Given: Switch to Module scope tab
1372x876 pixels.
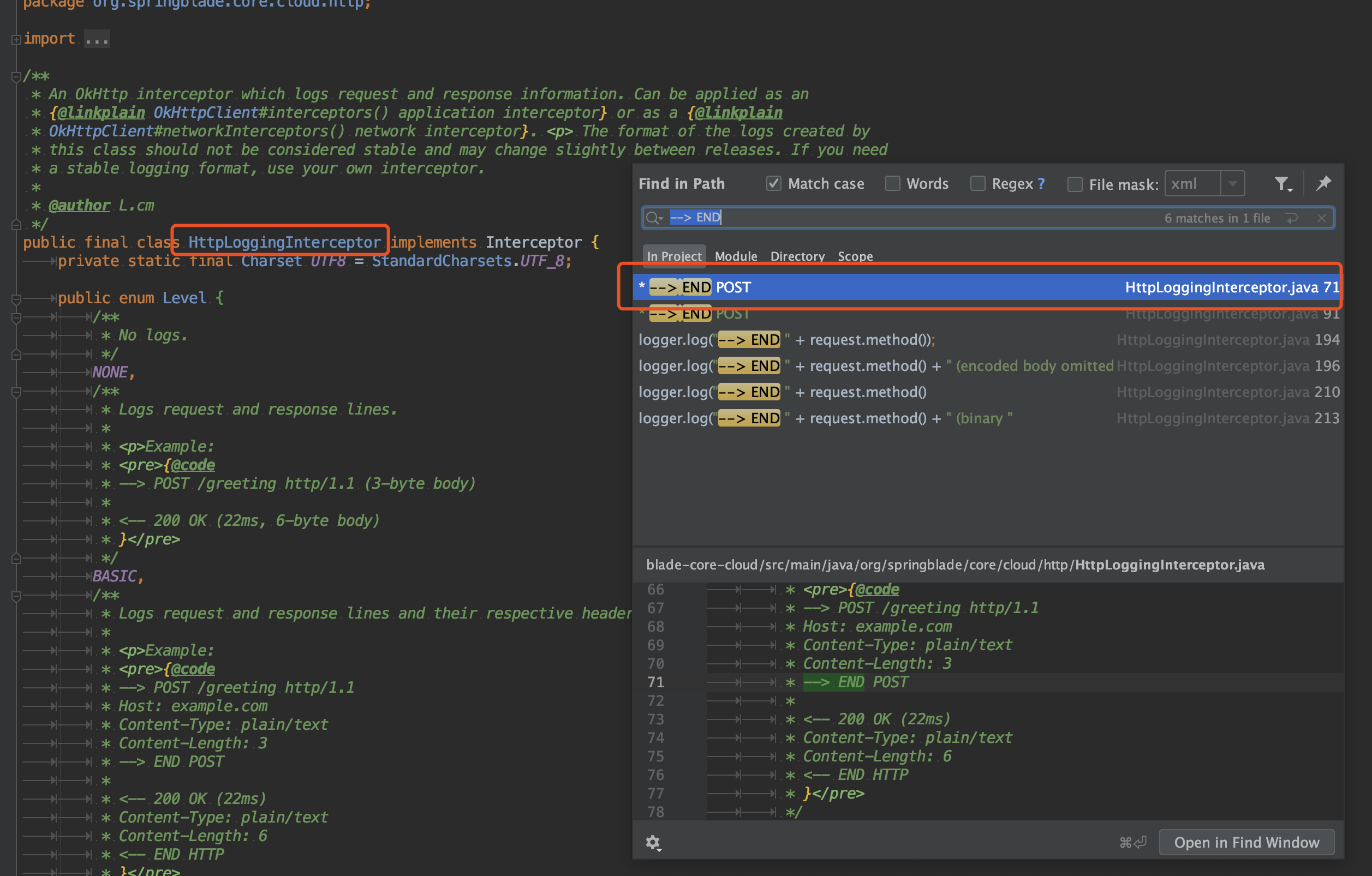Looking at the screenshot, I should (736, 256).
